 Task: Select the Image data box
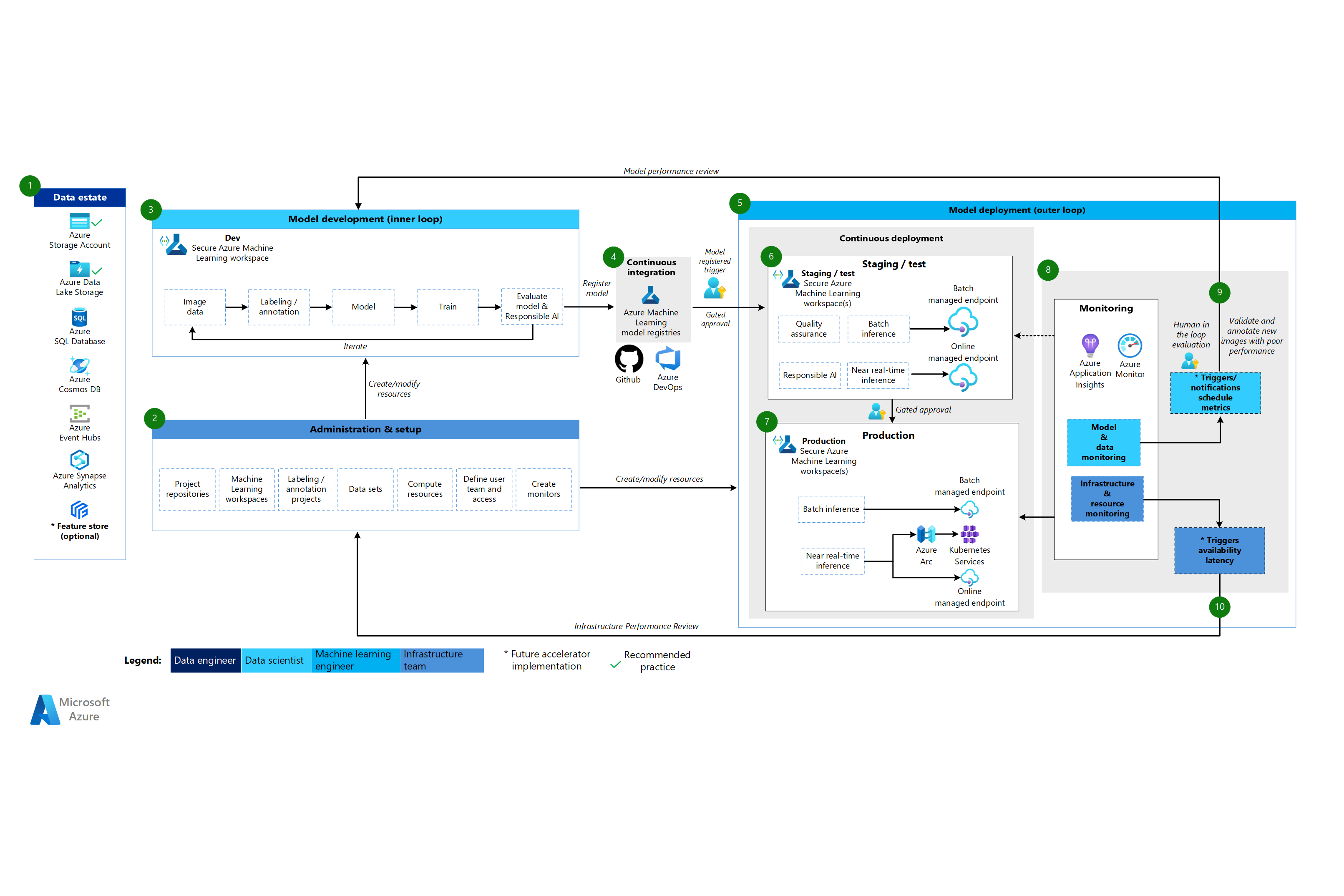194,307
